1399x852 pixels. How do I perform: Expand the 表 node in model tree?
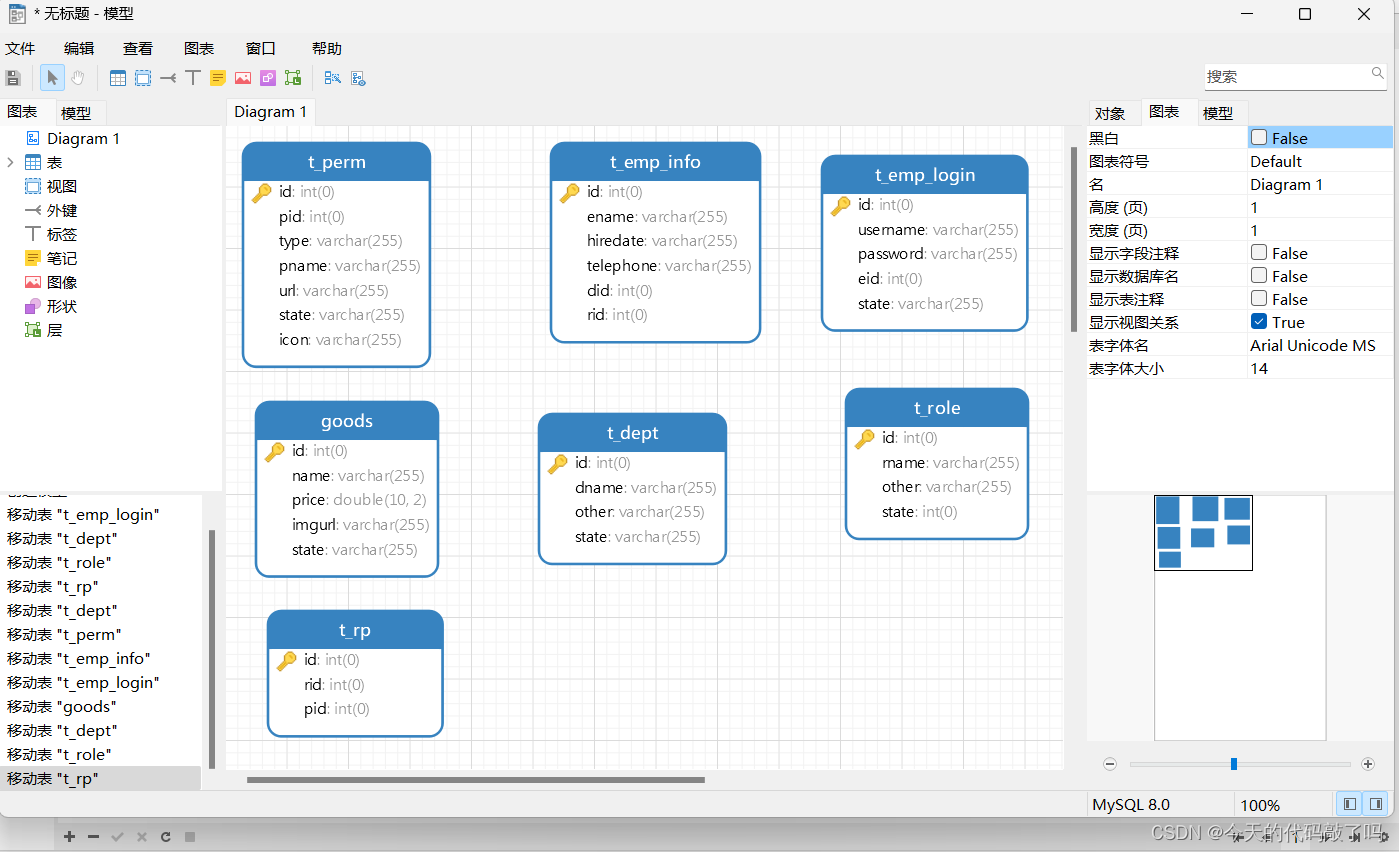[10, 163]
